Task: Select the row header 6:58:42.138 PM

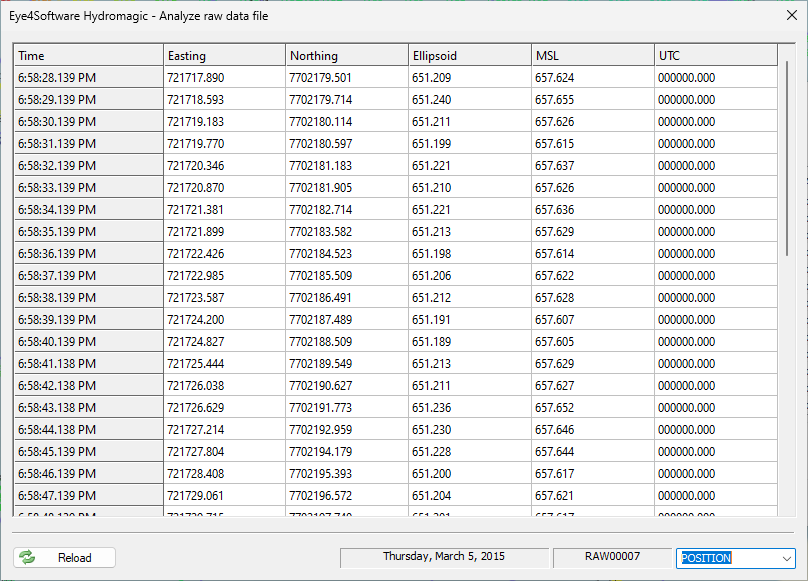Action: (89, 386)
